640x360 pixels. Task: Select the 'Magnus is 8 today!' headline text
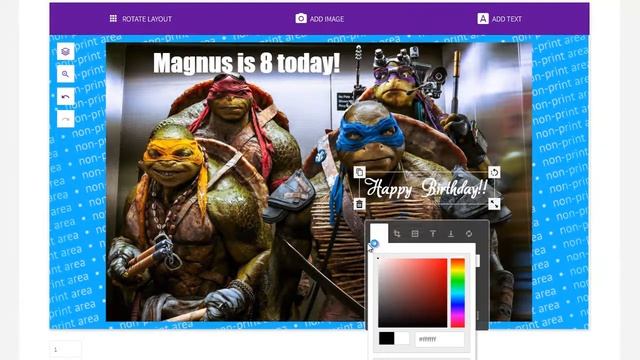pyautogui.click(x=247, y=63)
